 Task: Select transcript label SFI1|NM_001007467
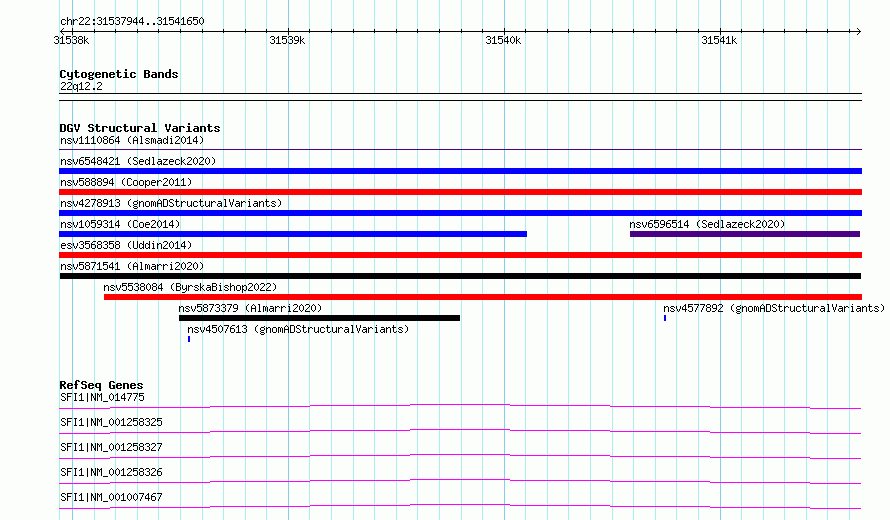(111, 497)
